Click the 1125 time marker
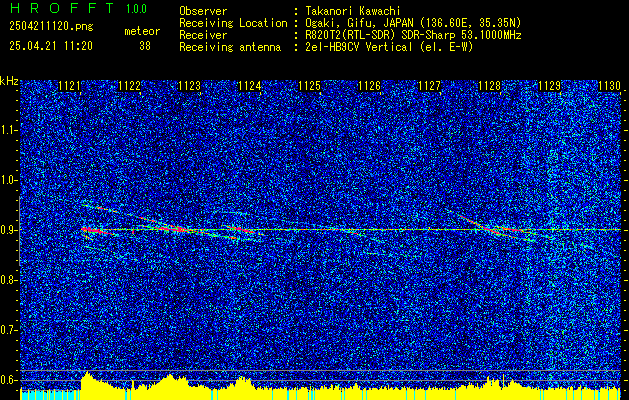 pyautogui.click(x=310, y=86)
